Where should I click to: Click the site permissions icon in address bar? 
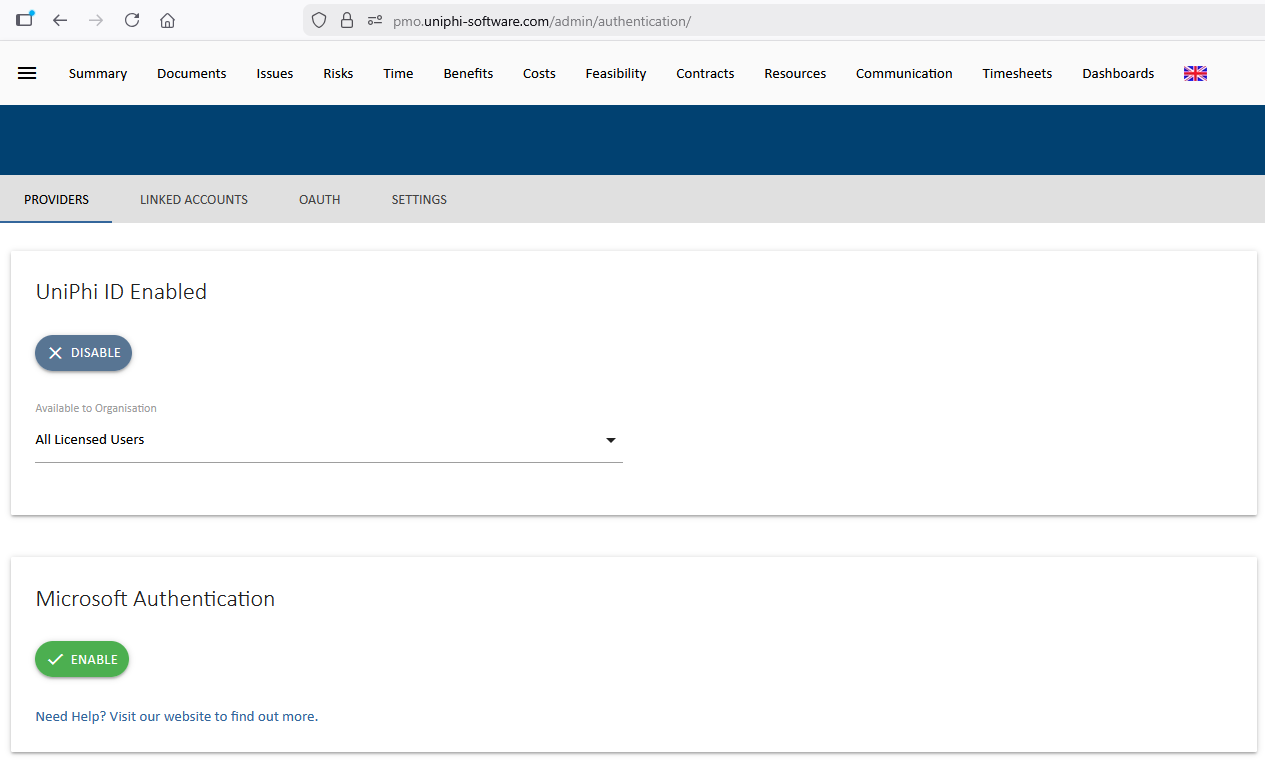(375, 20)
